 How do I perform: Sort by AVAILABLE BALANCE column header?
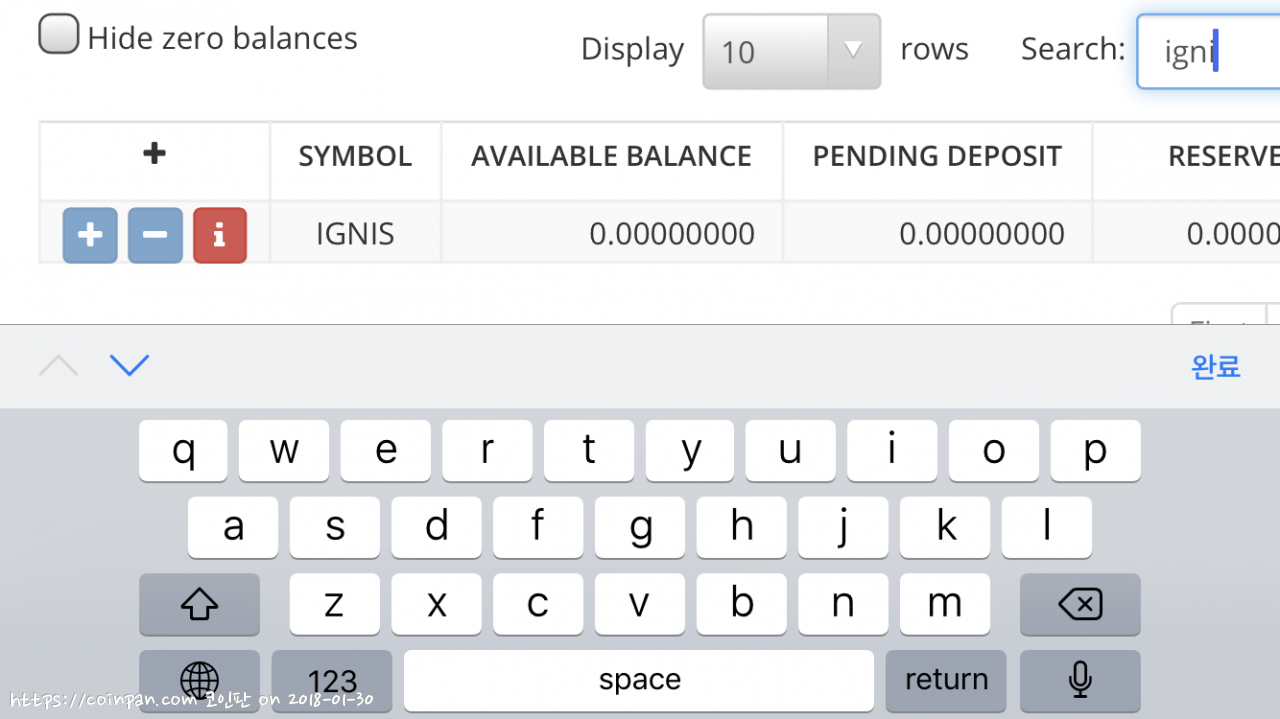click(611, 157)
